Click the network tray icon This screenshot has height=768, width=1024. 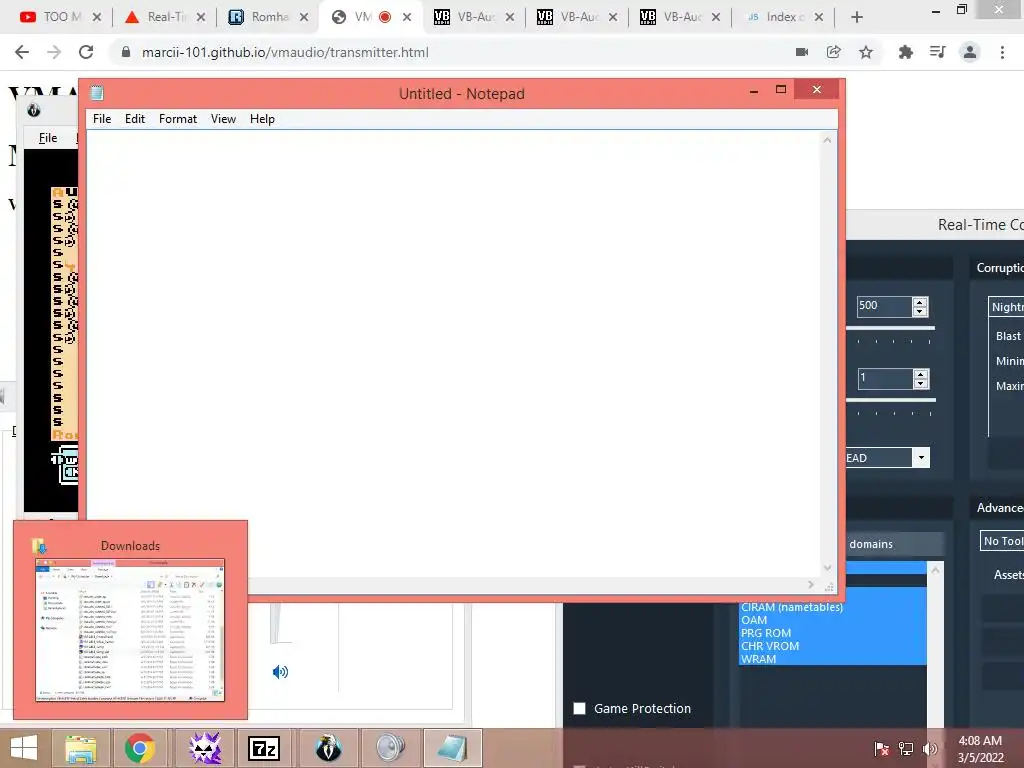(x=906, y=749)
